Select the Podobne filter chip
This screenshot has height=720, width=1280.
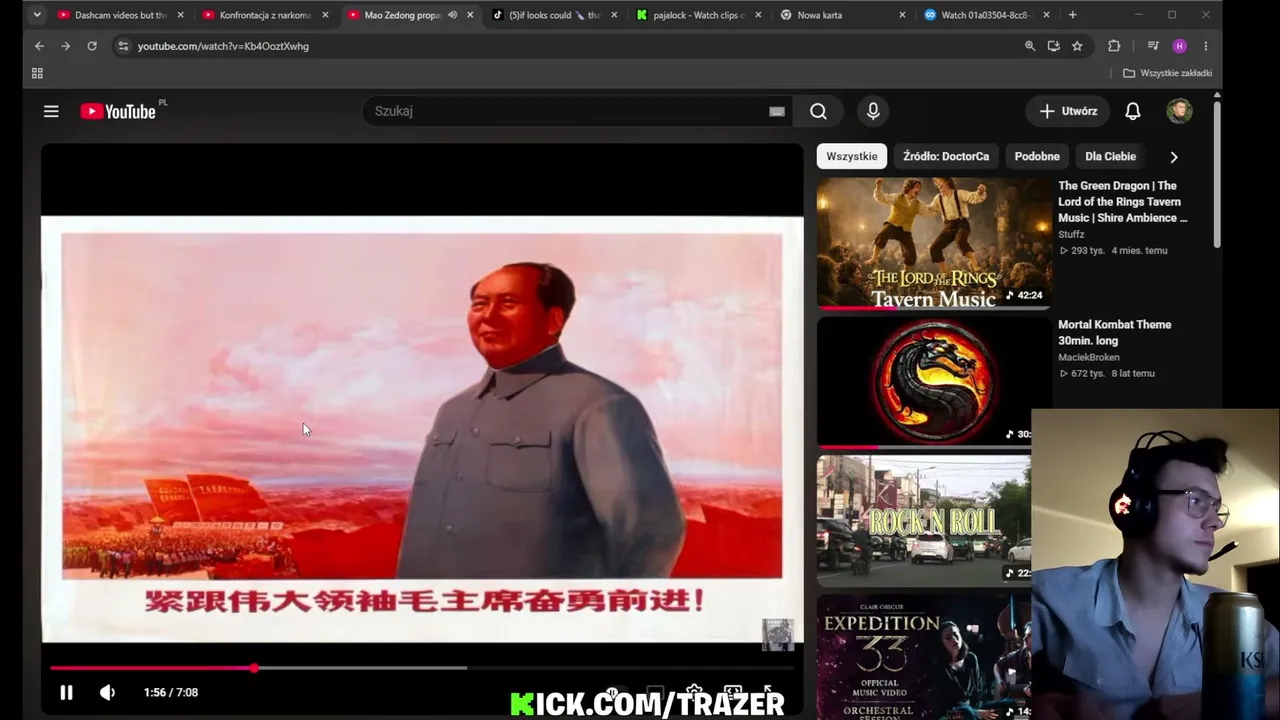1037,156
